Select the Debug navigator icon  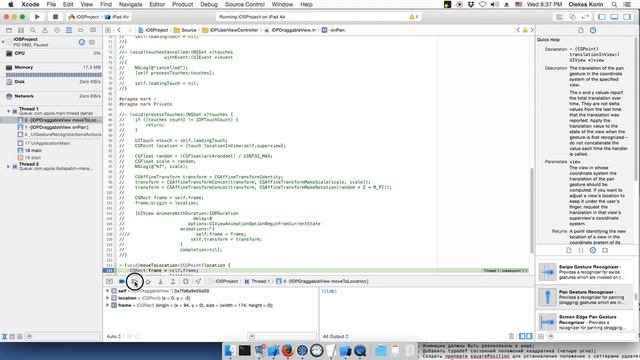[69, 30]
